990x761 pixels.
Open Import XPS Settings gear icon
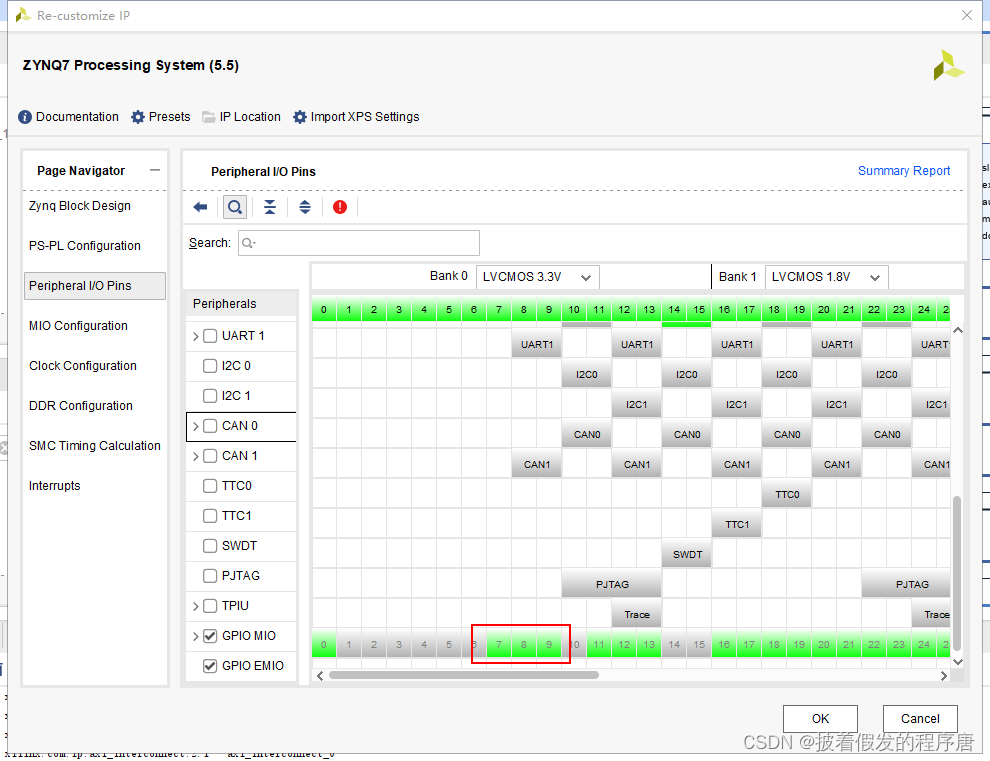click(x=300, y=117)
